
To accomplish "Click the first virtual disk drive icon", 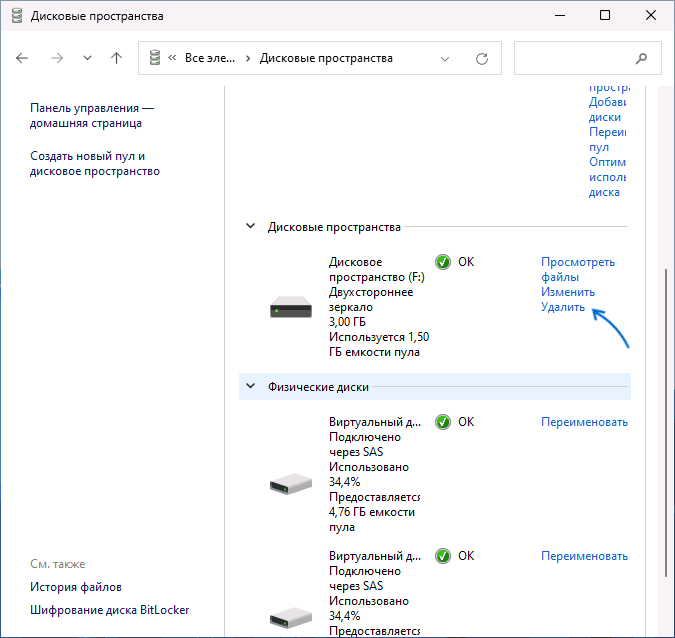I will tap(291, 484).
